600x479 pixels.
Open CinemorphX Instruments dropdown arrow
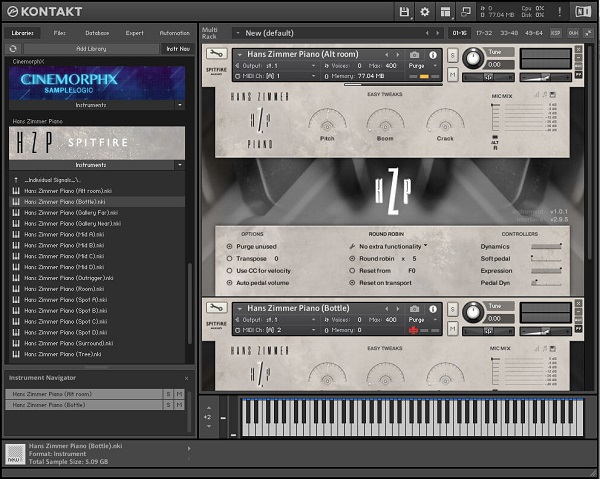pyautogui.click(x=180, y=105)
